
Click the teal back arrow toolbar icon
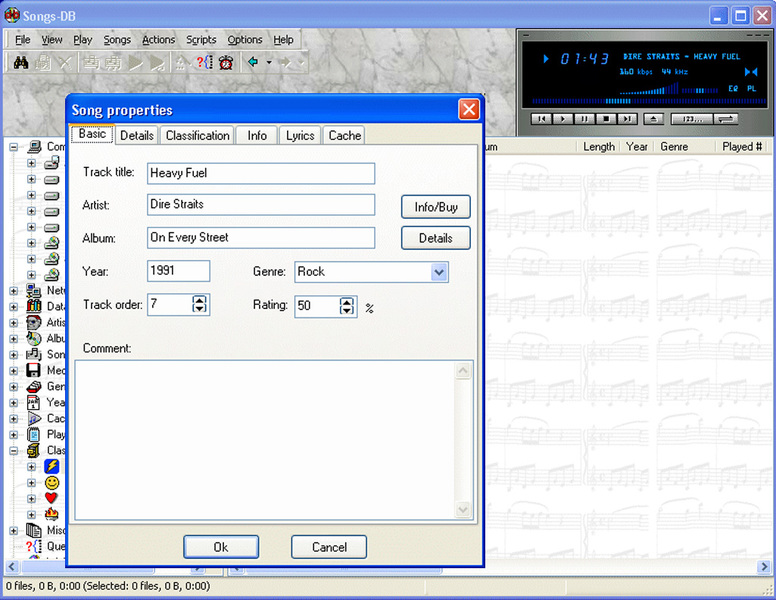253,62
